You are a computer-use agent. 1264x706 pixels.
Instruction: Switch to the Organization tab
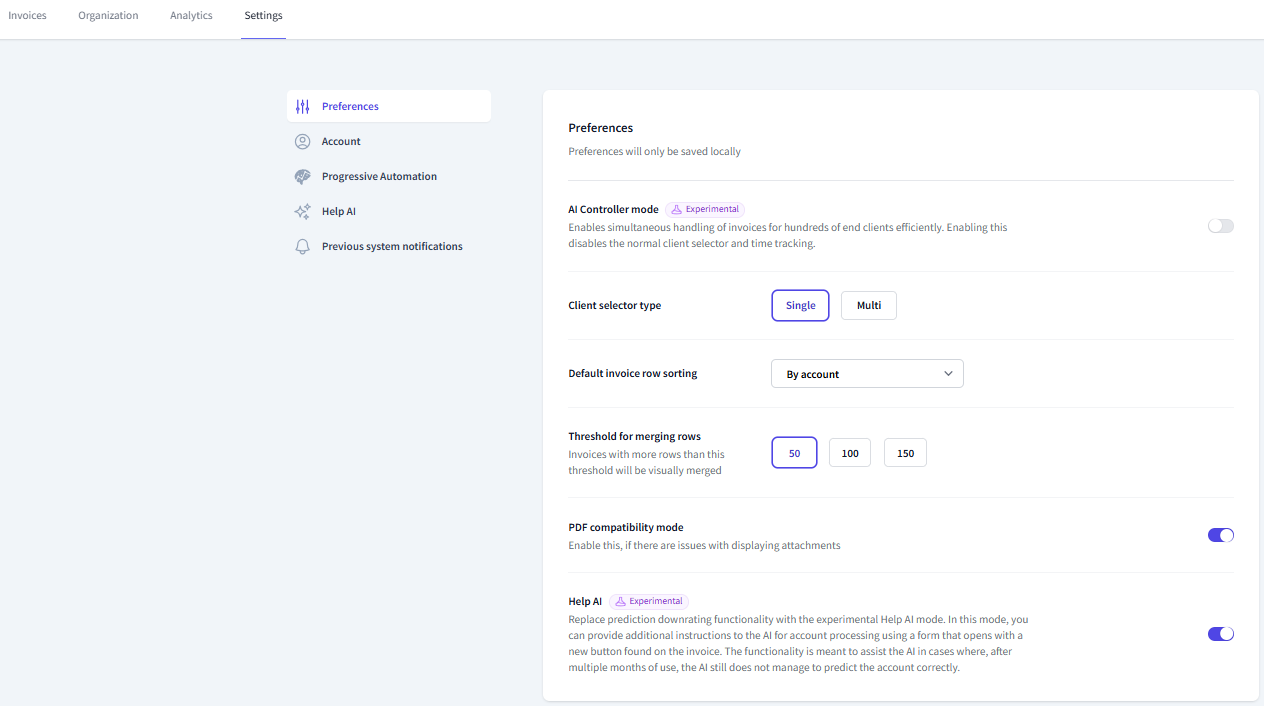(108, 16)
